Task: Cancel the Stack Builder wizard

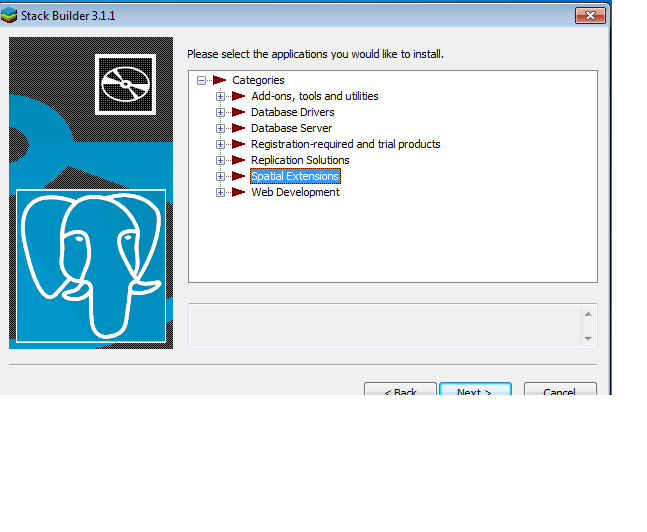Action: click(x=560, y=389)
